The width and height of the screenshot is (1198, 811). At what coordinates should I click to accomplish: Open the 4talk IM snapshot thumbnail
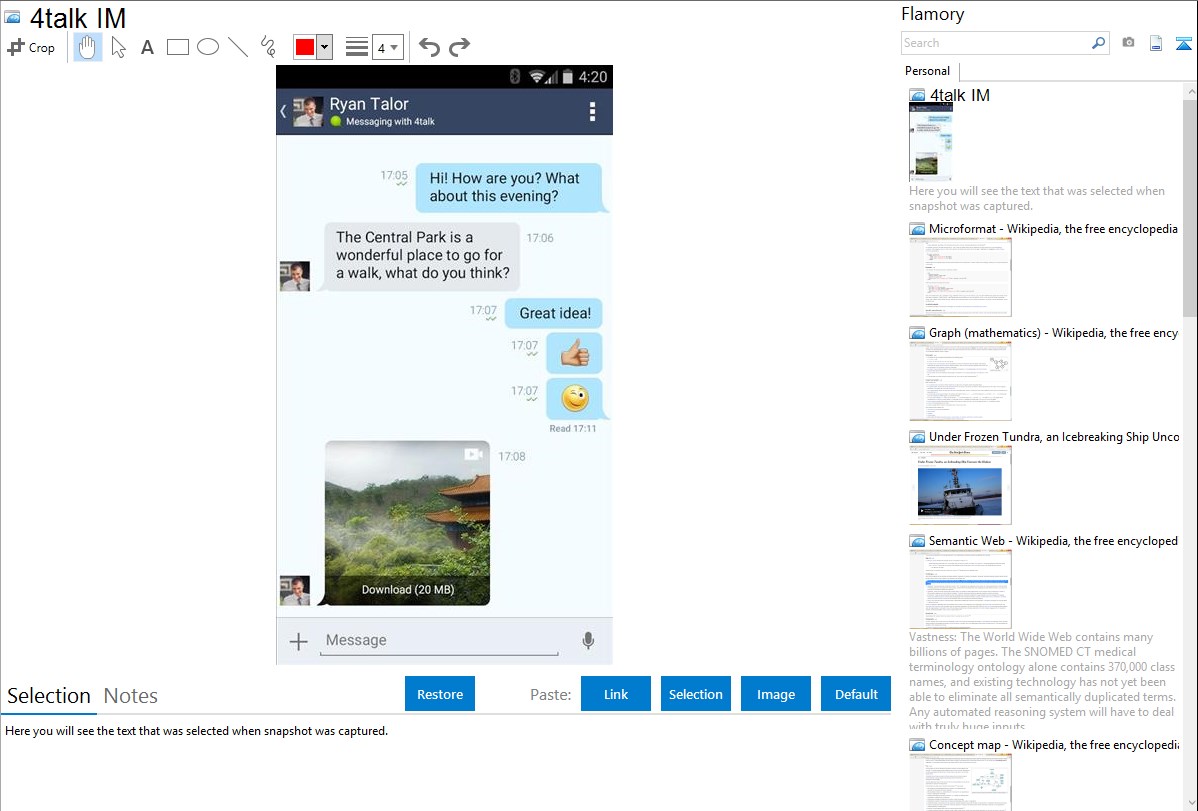pyautogui.click(x=931, y=143)
